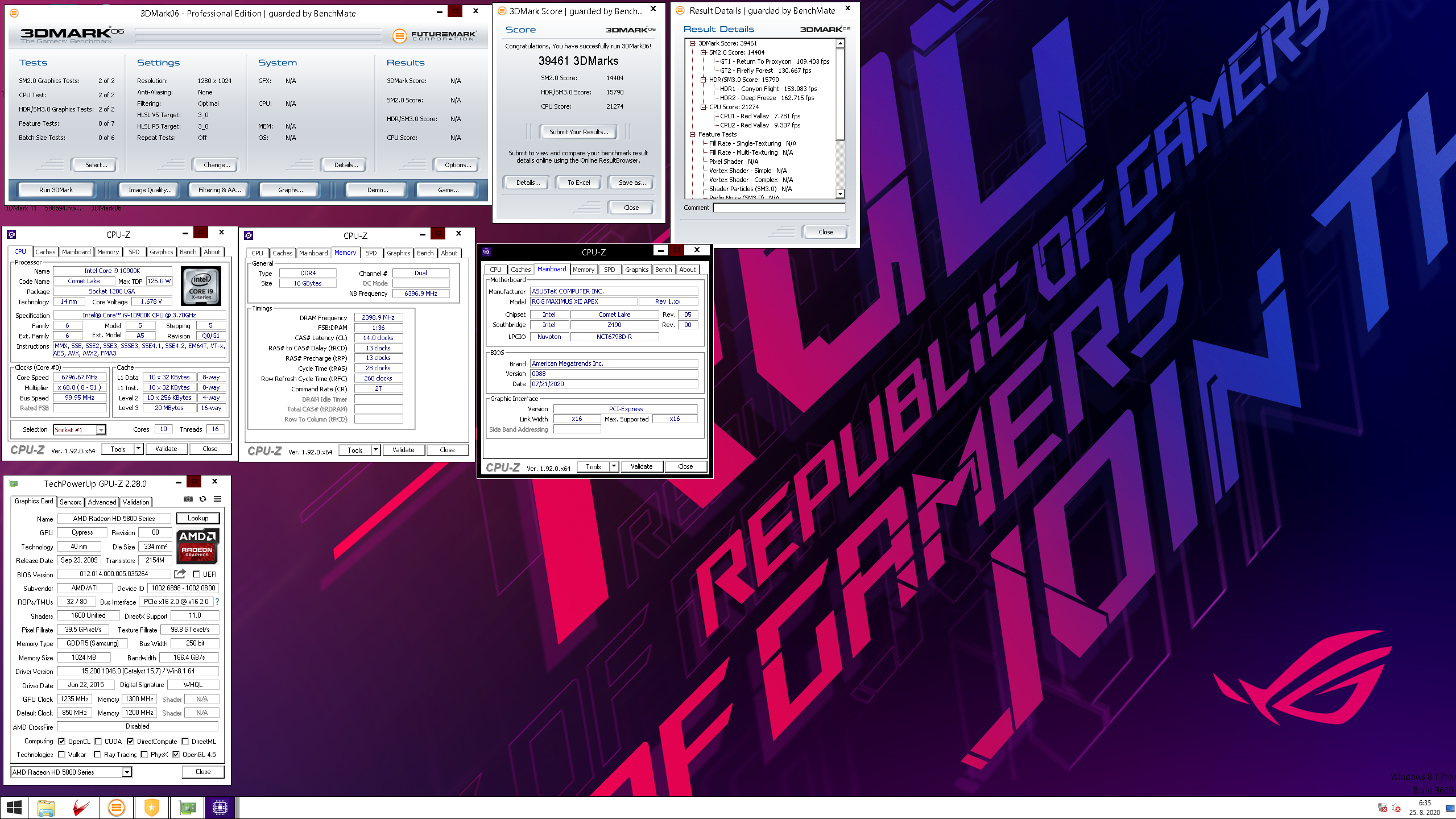This screenshot has width=1456, height=819.
Task: Switch to Caches tab in CPU-Z CPU window
Action: click(x=45, y=252)
